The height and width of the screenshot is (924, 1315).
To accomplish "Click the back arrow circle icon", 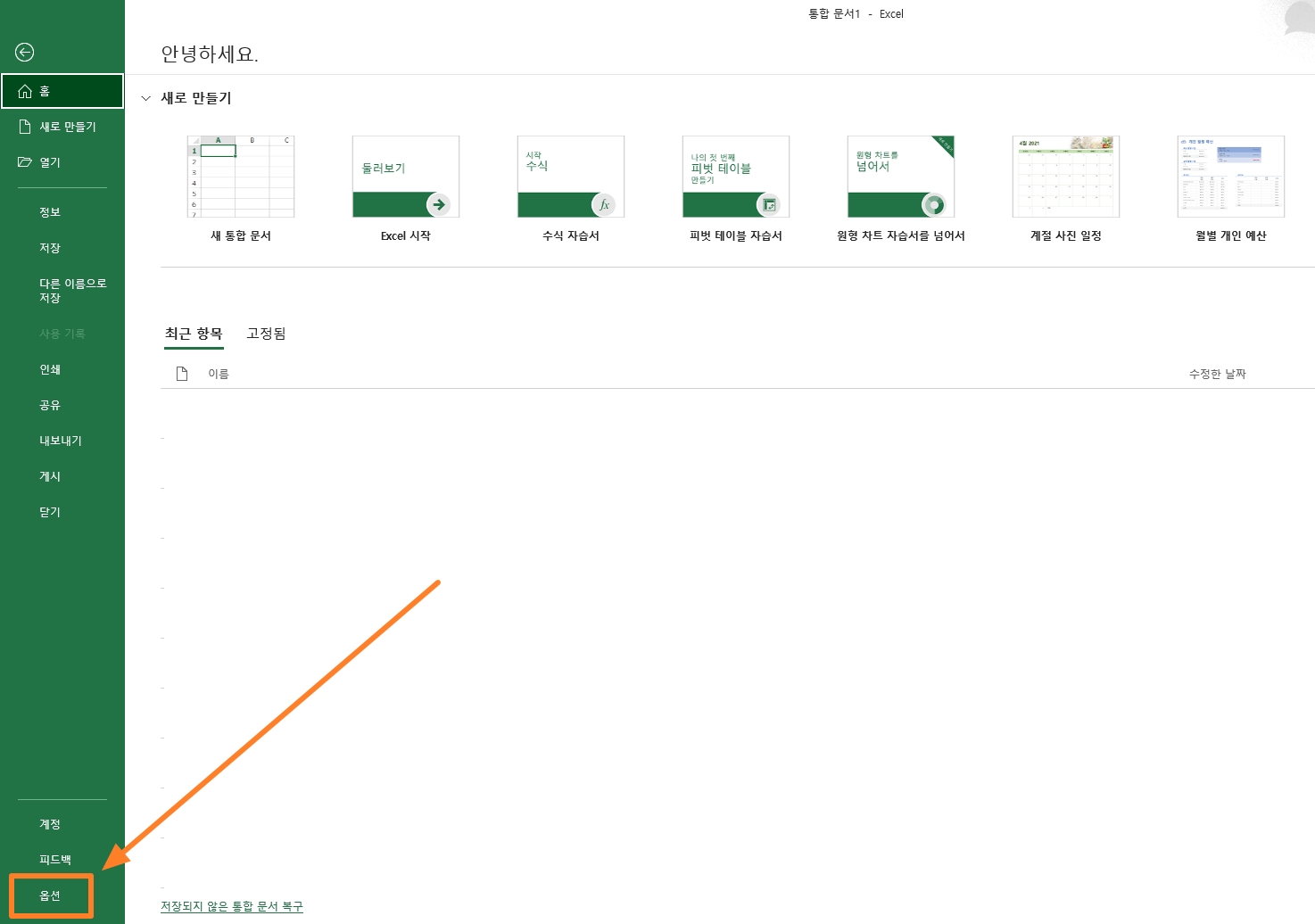I will 25,53.
